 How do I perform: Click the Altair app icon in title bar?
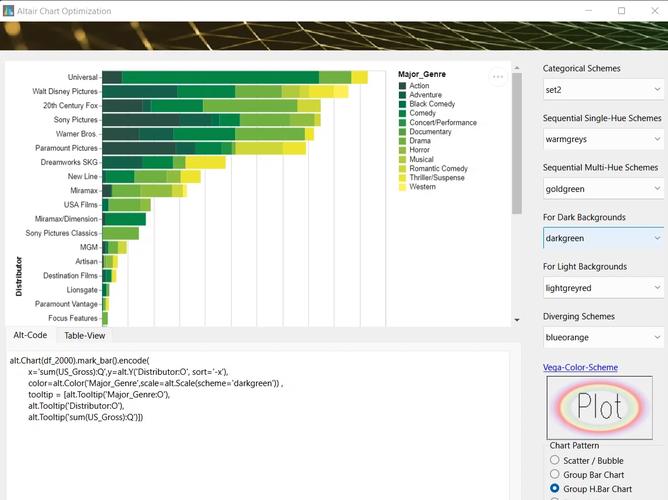pos(9,10)
